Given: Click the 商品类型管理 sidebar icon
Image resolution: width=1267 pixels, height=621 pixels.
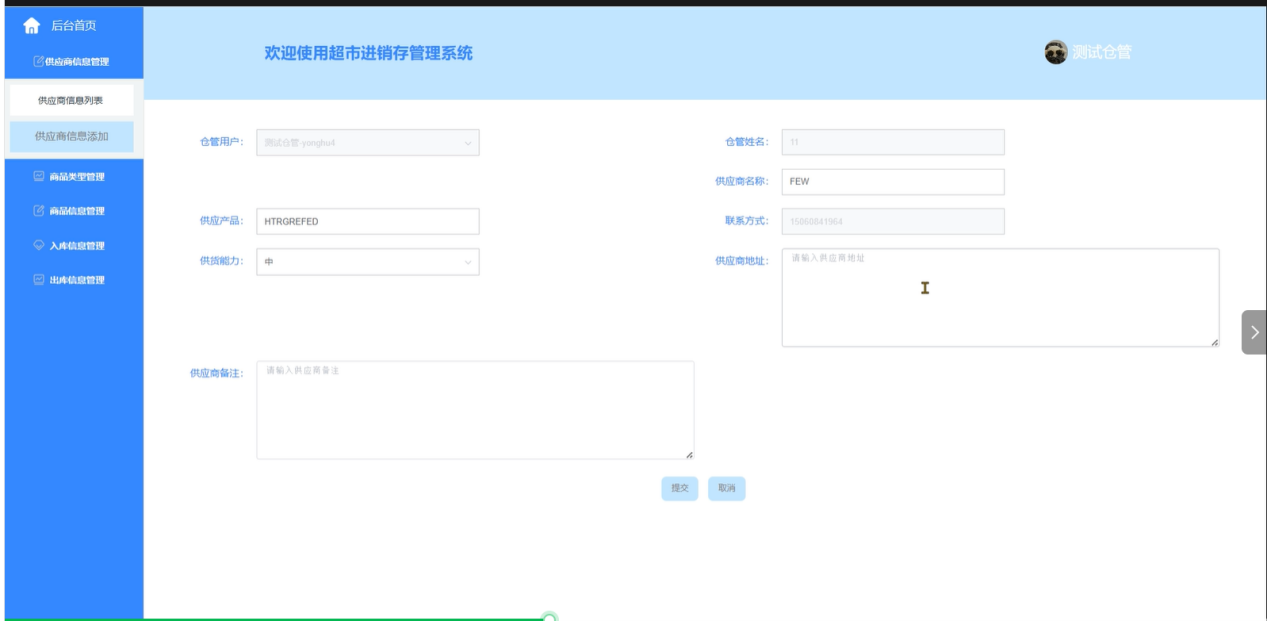Looking at the screenshot, I should click(39, 177).
